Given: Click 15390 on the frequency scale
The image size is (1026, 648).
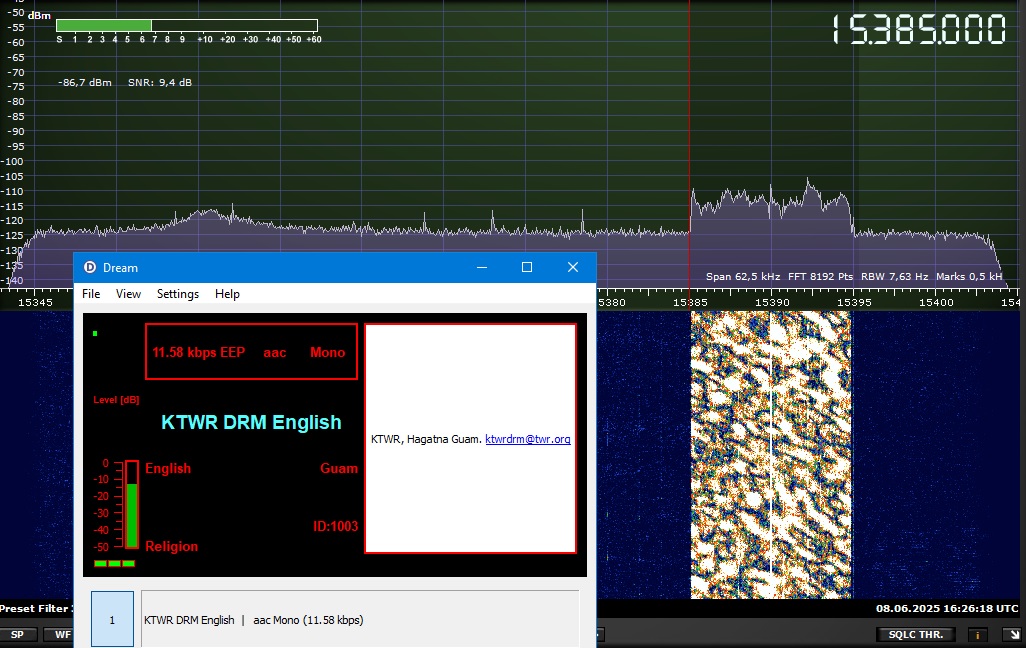Looking at the screenshot, I should coord(772,302).
